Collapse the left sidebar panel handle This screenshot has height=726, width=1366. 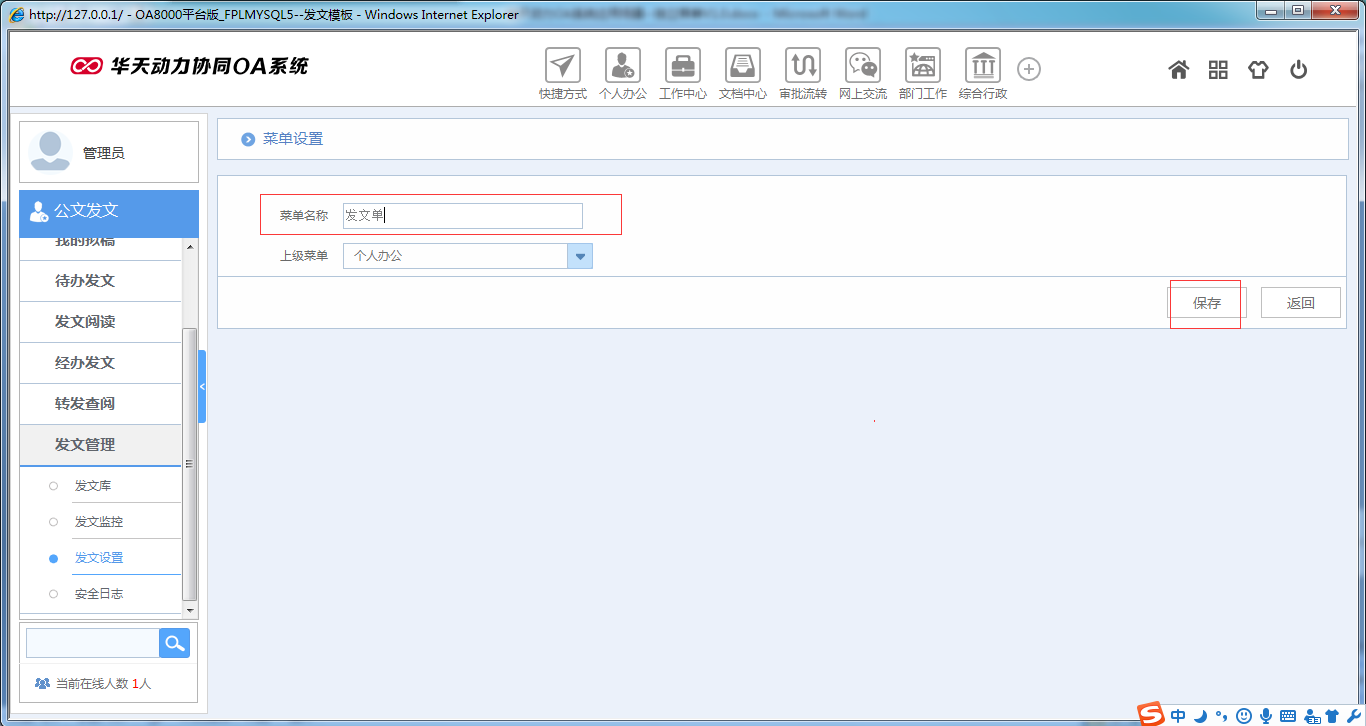[202, 386]
